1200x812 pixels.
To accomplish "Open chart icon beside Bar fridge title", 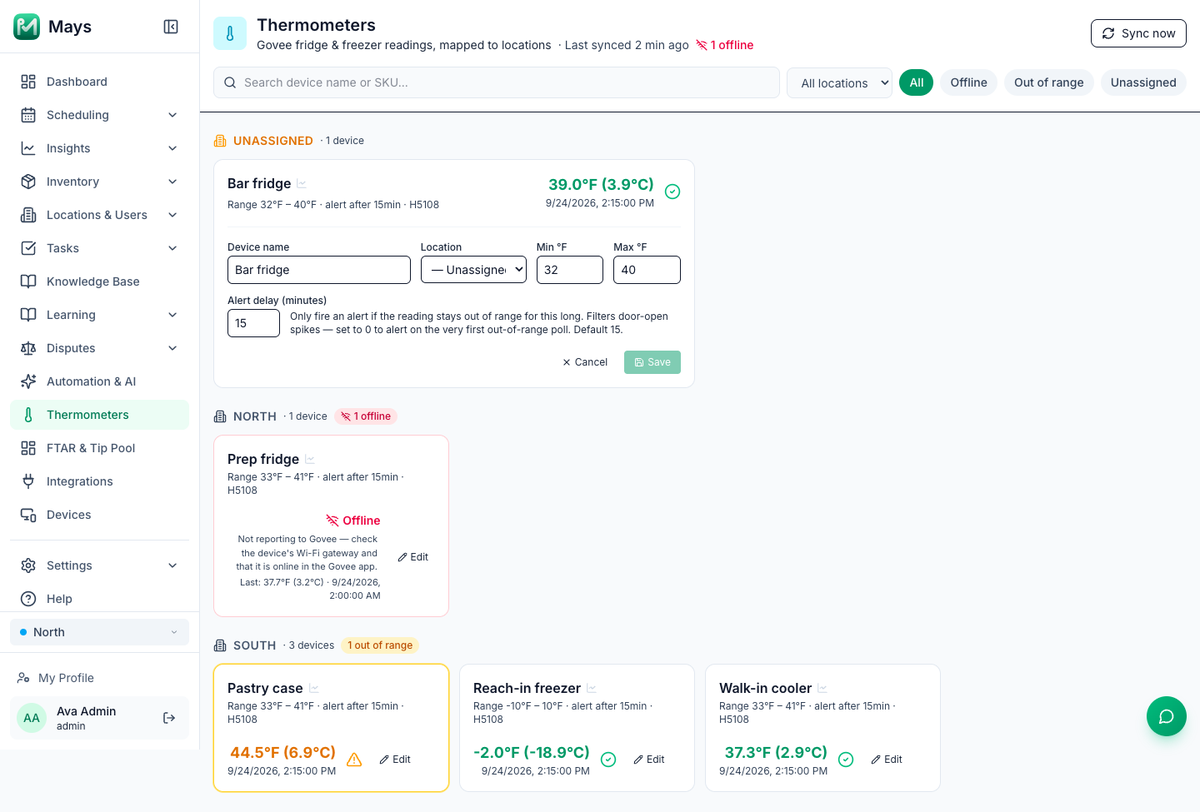I will 302,184.
